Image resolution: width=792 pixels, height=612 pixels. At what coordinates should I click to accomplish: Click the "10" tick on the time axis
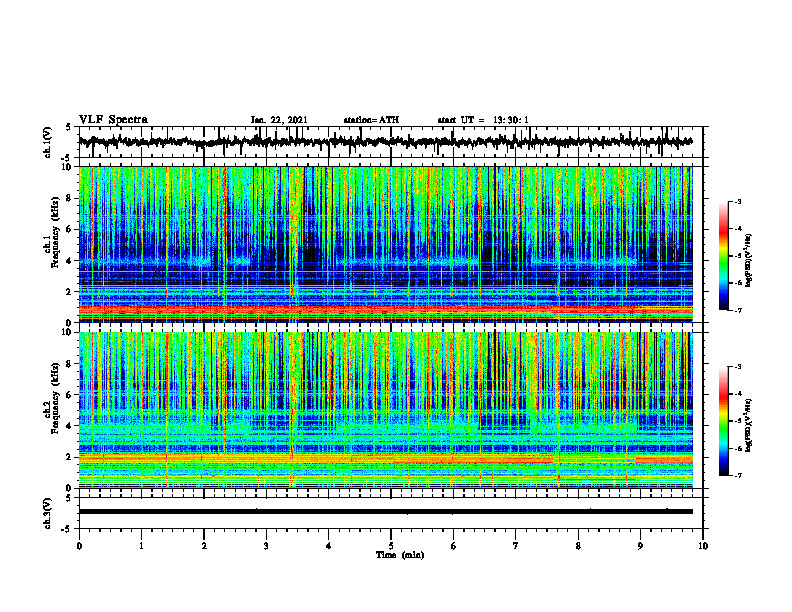coord(703,546)
